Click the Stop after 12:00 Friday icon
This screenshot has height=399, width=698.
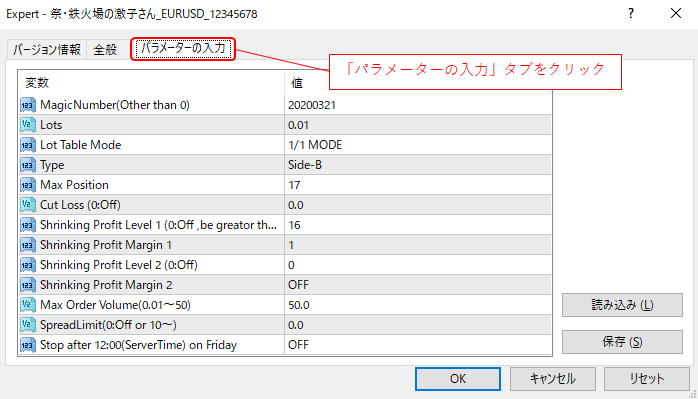[28, 345]
